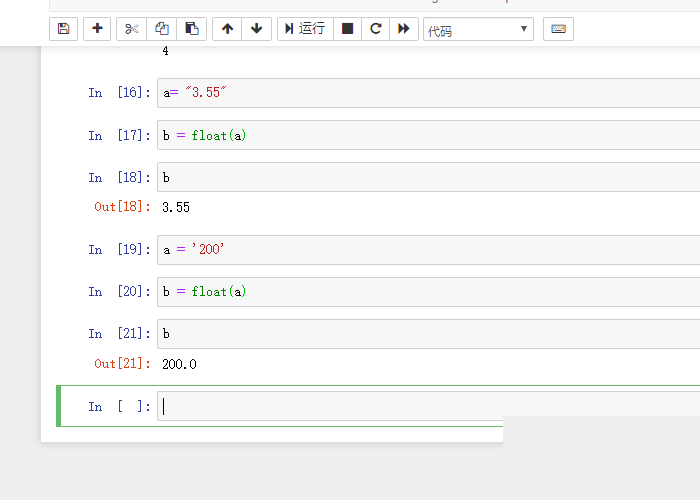Restart kernel and run all cells icon
The height and width of the screenshot is (500, 700).
coord(404,29)
